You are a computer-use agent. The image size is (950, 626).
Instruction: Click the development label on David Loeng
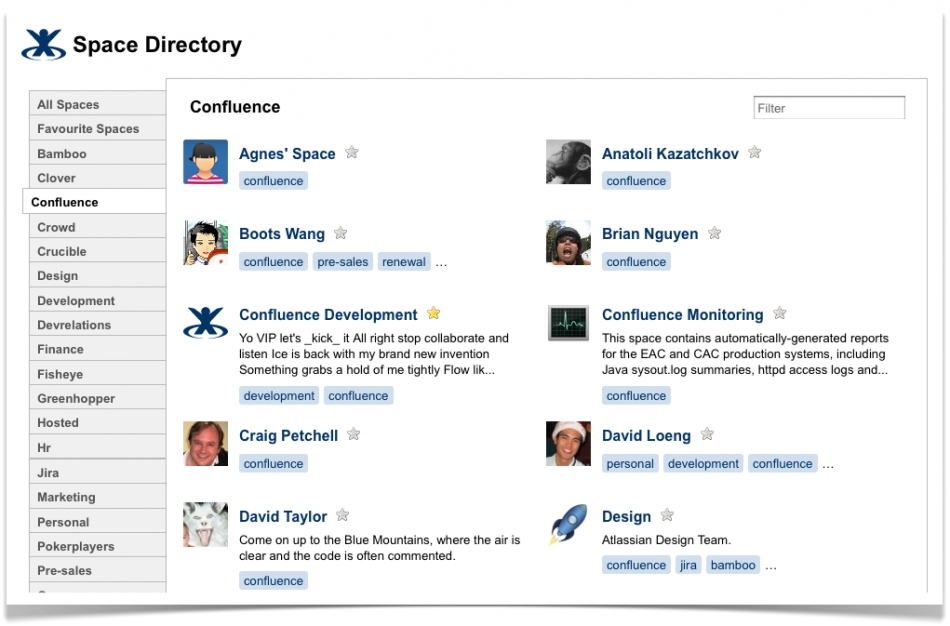(703, 464)
